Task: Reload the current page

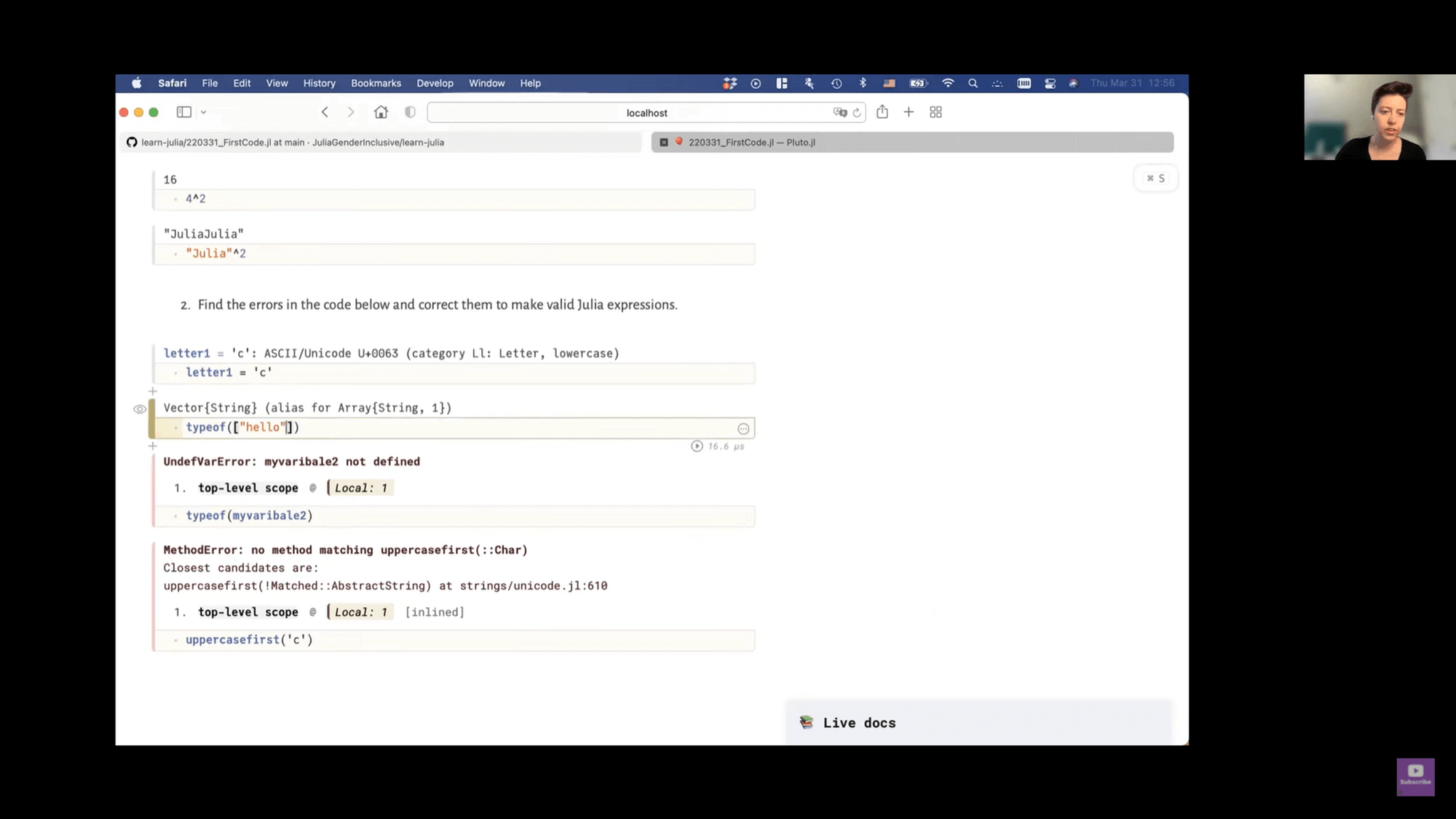Action: 857,113
